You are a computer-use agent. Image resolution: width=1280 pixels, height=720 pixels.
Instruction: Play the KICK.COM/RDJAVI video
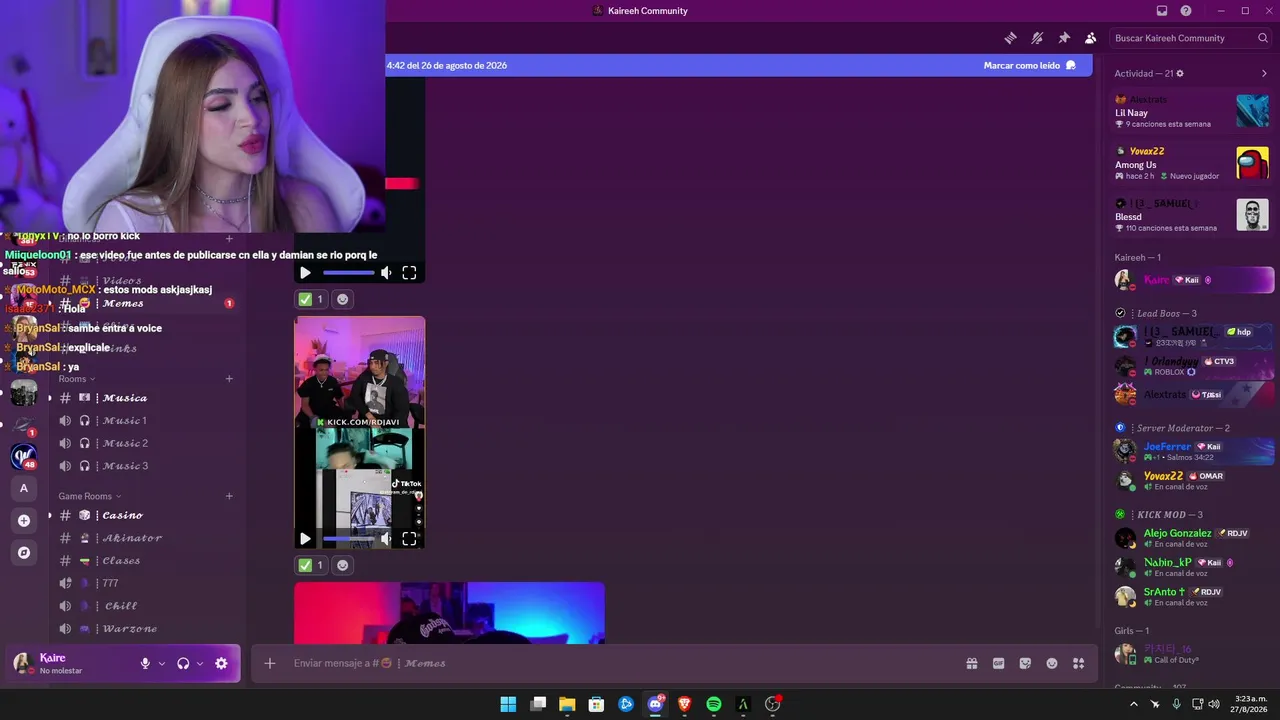coord(305,539)
